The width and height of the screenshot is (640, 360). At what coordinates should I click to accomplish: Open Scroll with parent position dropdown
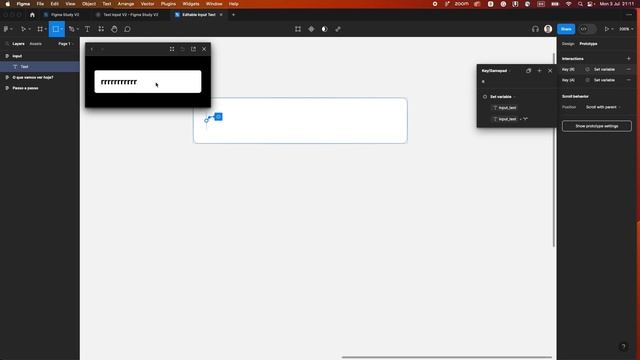pyautogui.click(x=603, y=107)
